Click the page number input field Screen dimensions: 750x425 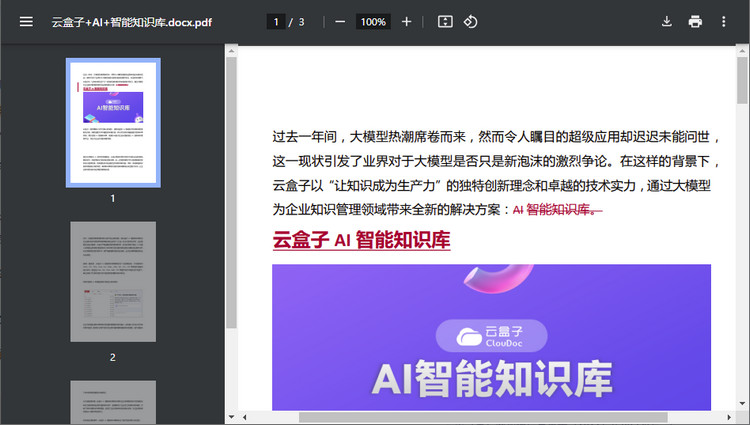pos(276,22)
